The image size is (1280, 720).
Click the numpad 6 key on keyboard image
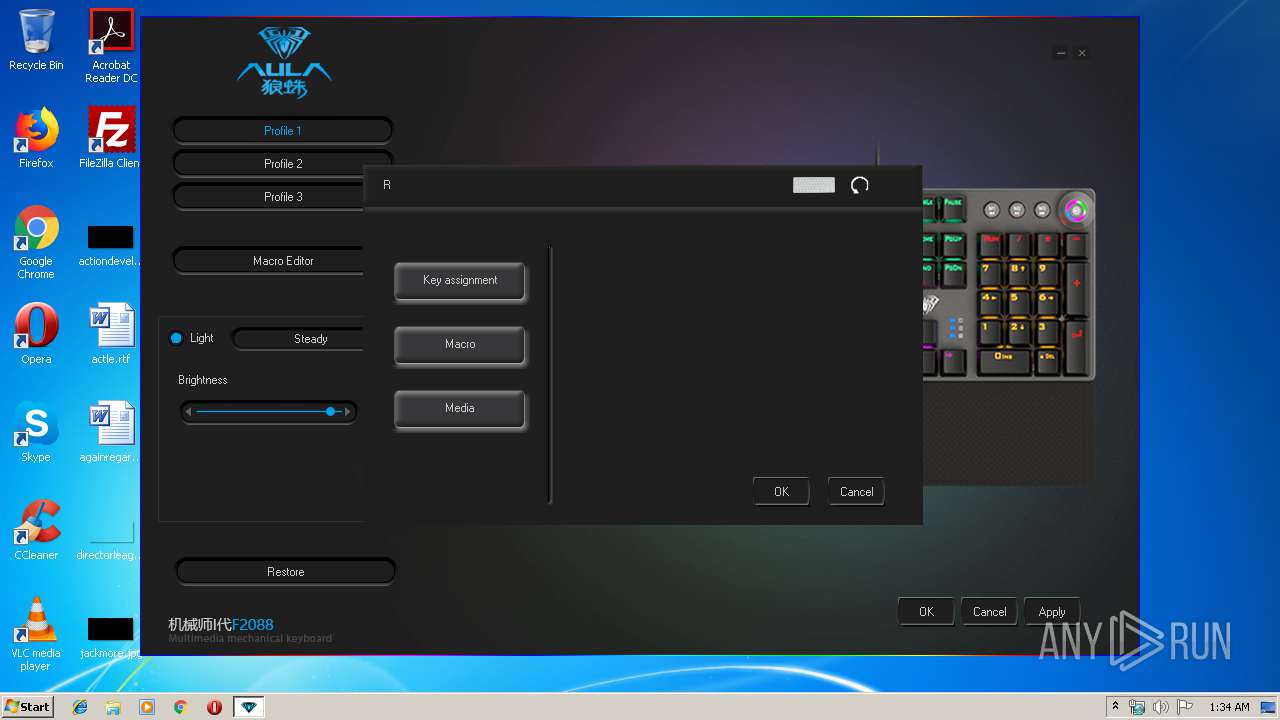1047,303
